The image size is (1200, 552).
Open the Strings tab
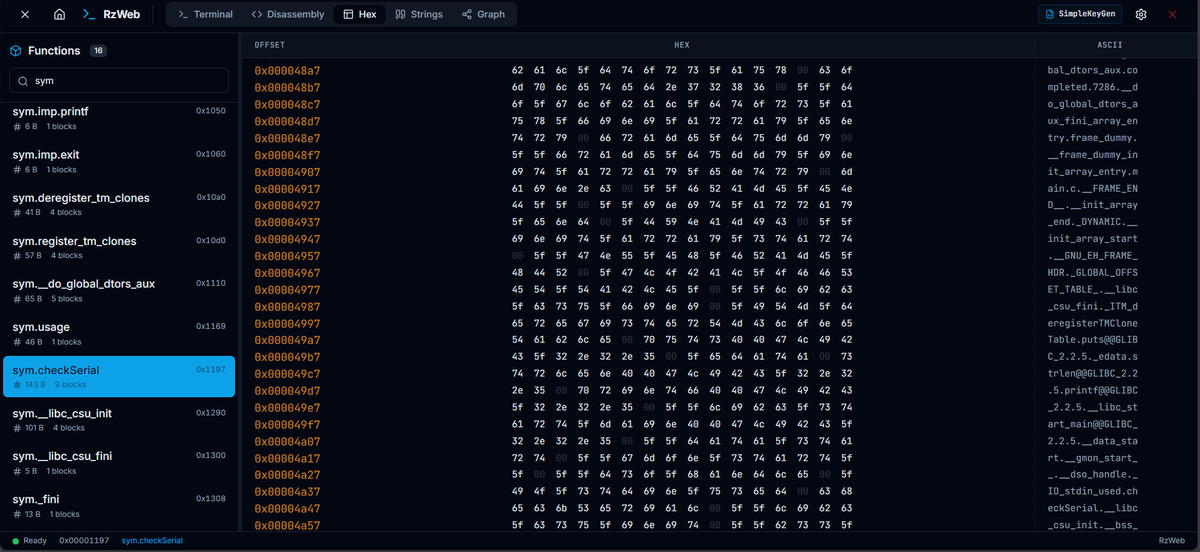tap(419, 15)
